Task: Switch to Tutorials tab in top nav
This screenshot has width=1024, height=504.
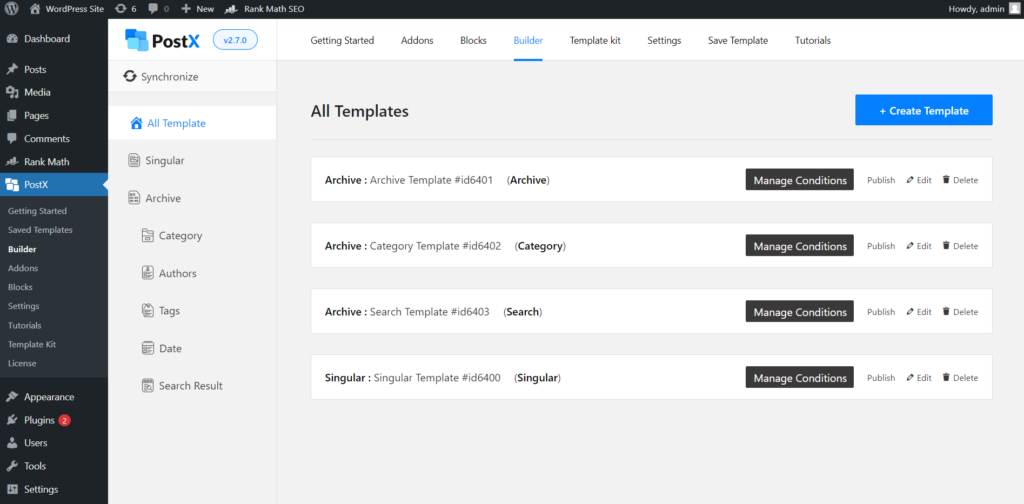Action: (812, 40)
